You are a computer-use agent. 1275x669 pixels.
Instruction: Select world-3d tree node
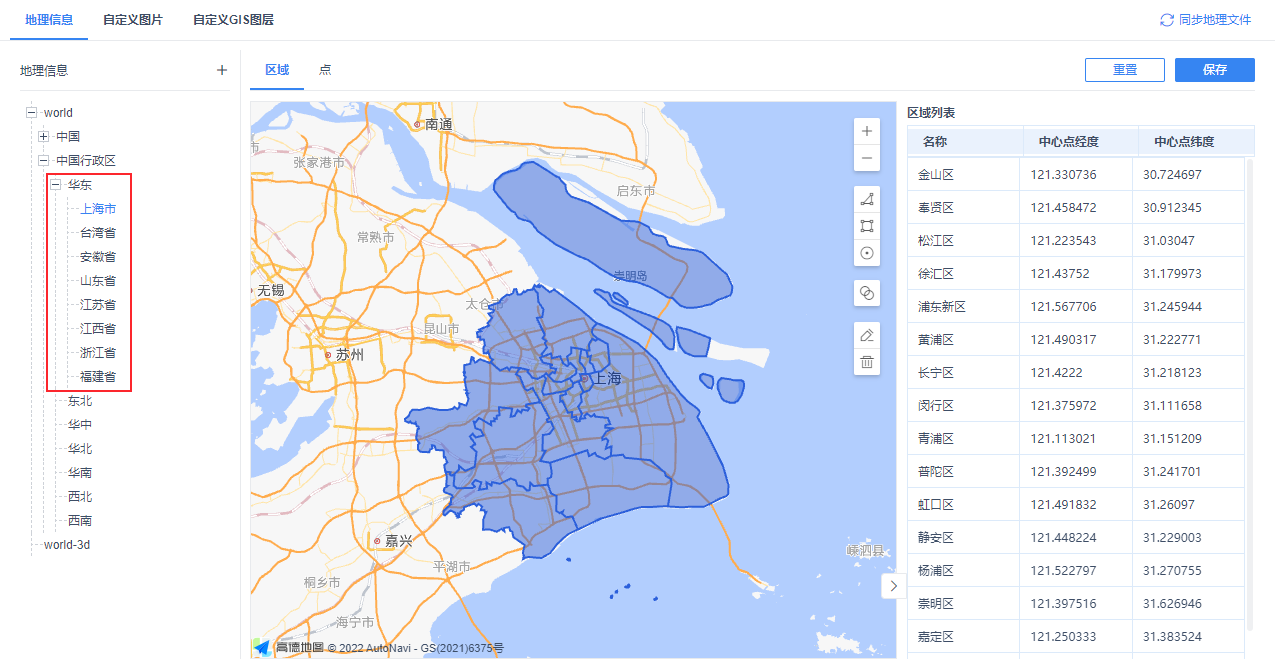[67, 545]
